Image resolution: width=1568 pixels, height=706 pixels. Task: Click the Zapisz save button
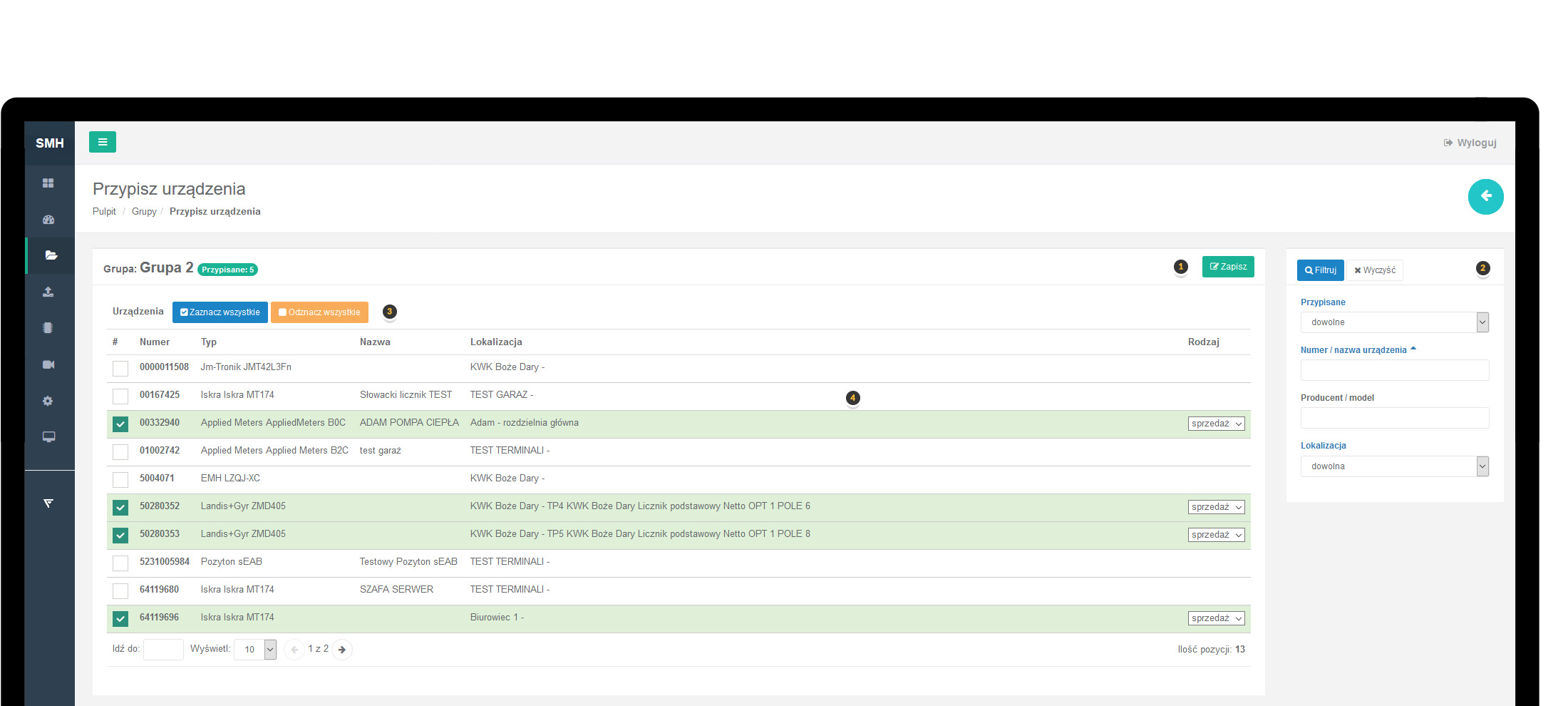click(x=1227, y=267)
